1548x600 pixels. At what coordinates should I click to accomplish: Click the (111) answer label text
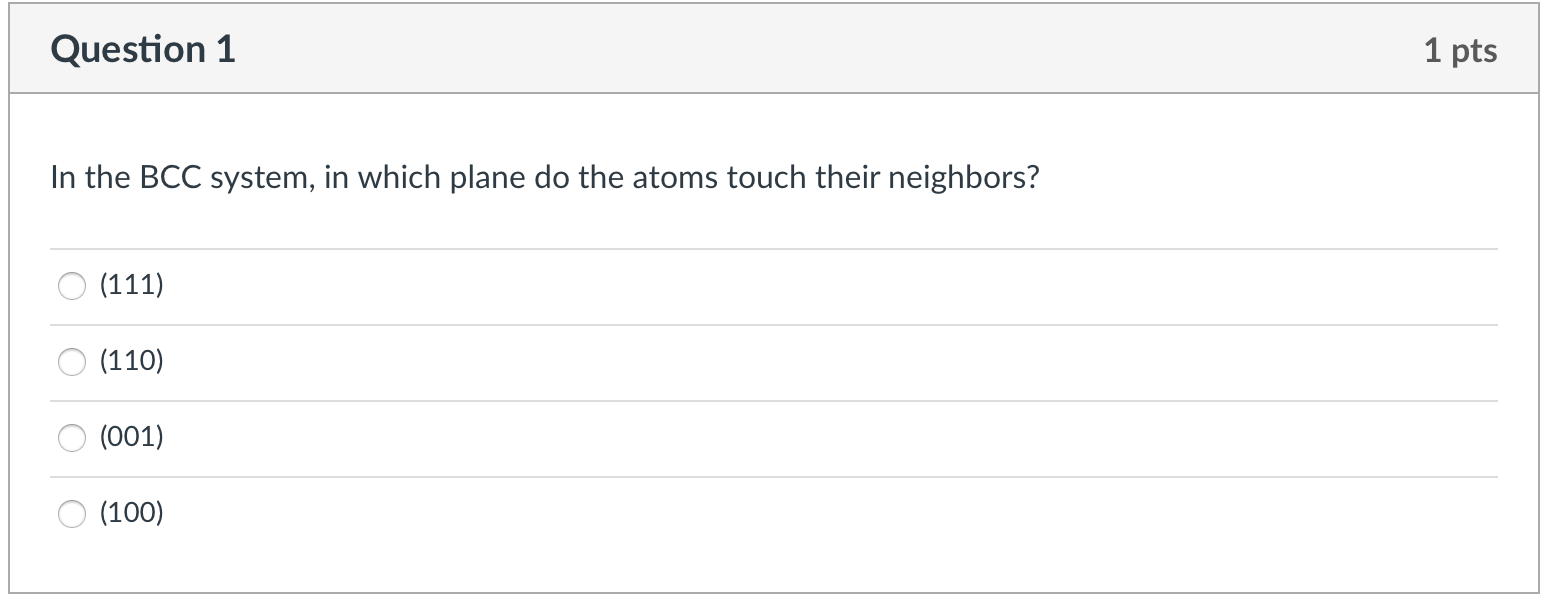(133, 286)
